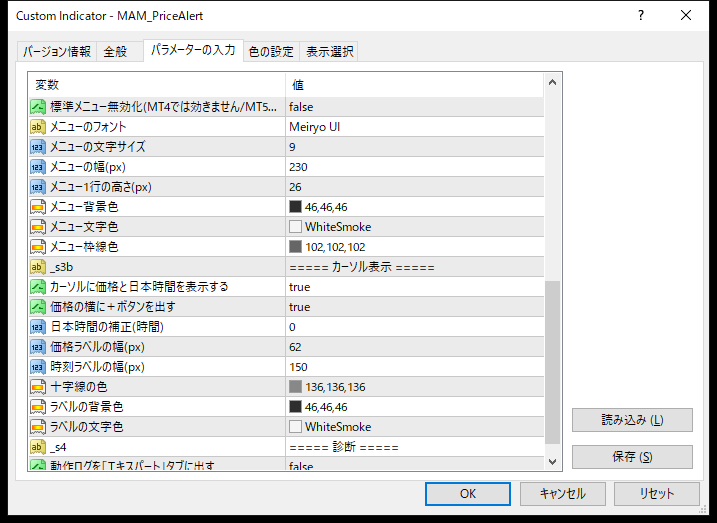
Task: Select the パラメーターの入力 tab
Action: (x=193, y=50)
